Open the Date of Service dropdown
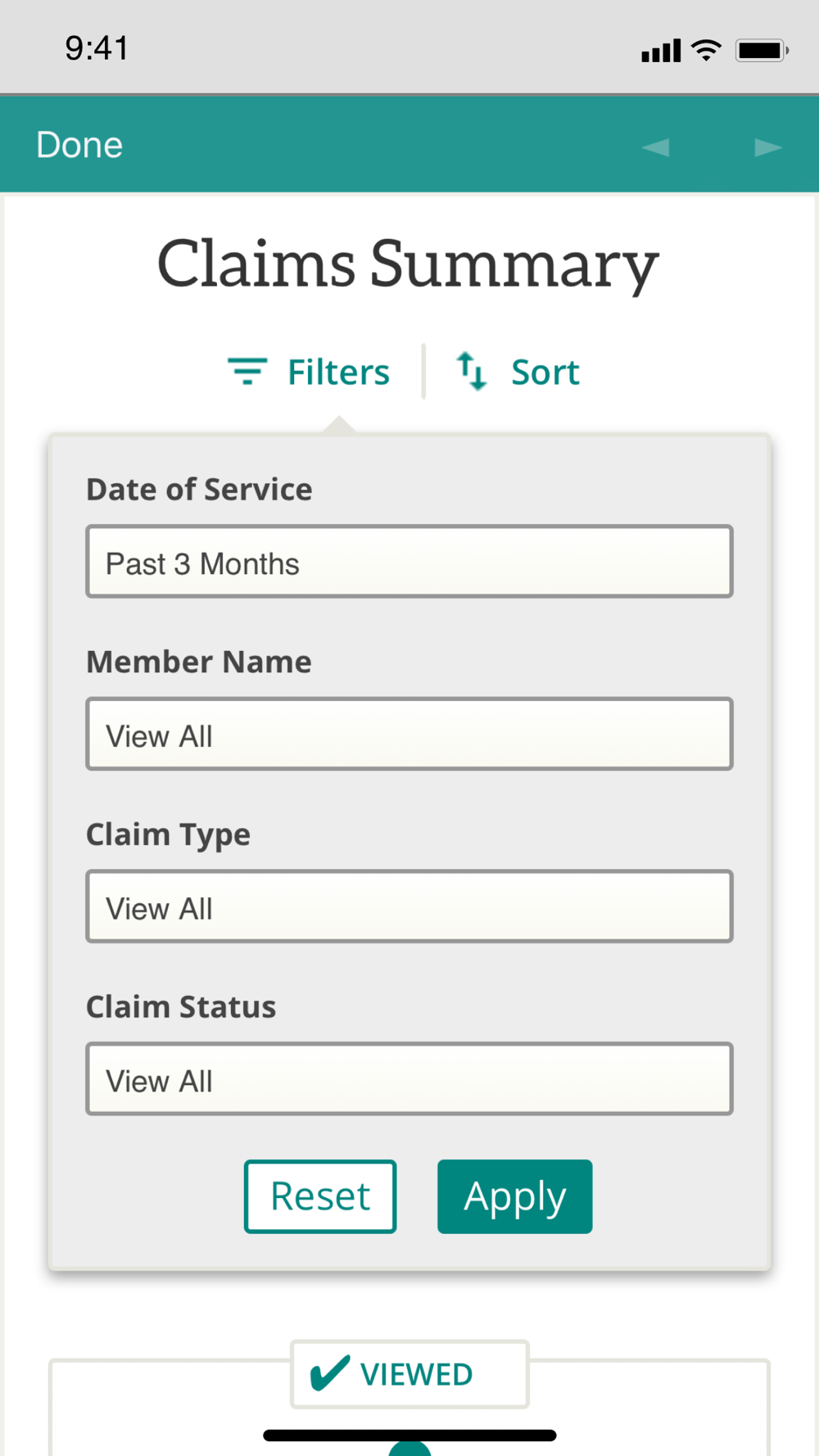 pos(409,562)
